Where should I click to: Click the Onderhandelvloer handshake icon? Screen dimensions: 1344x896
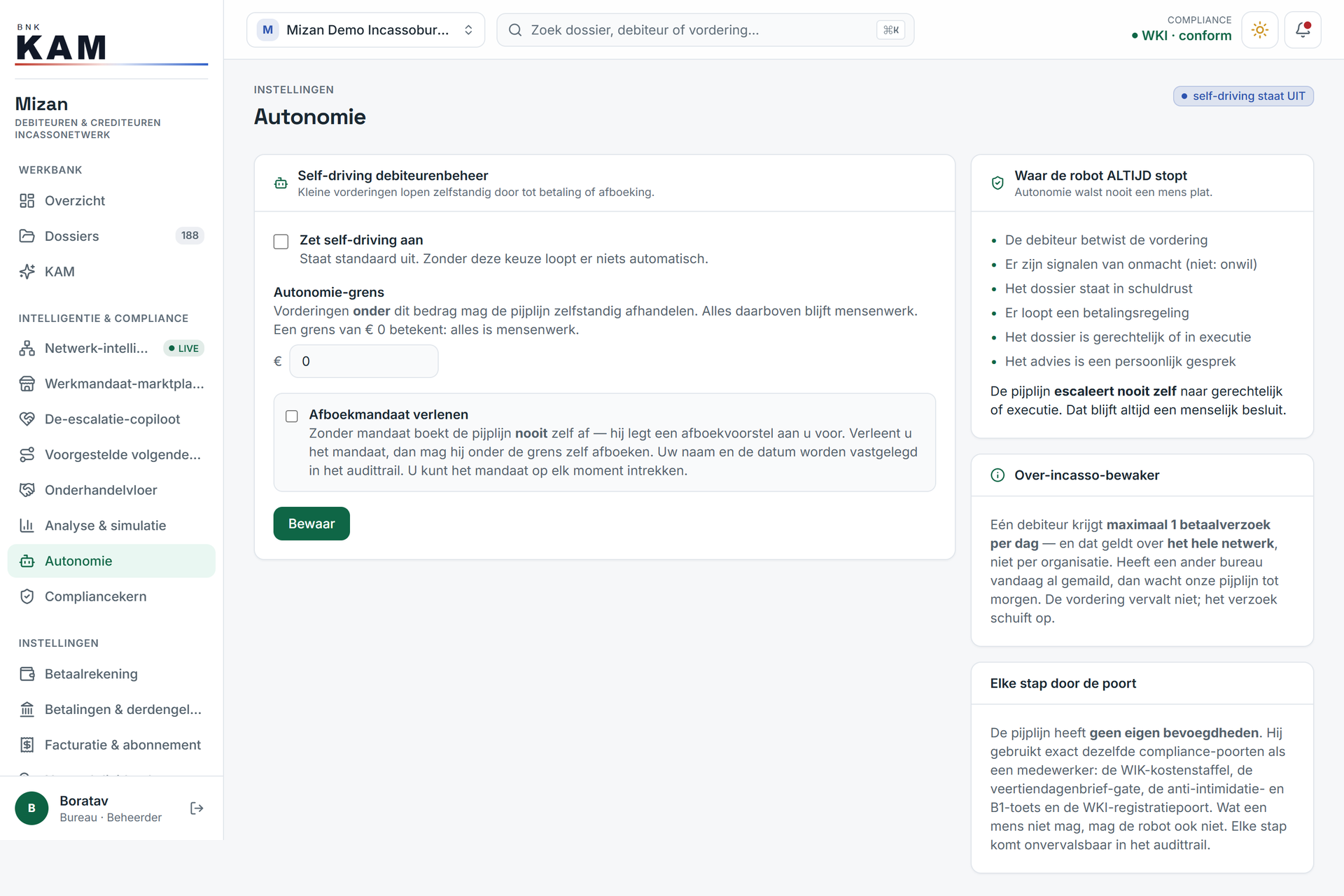[x=27, y=490]
